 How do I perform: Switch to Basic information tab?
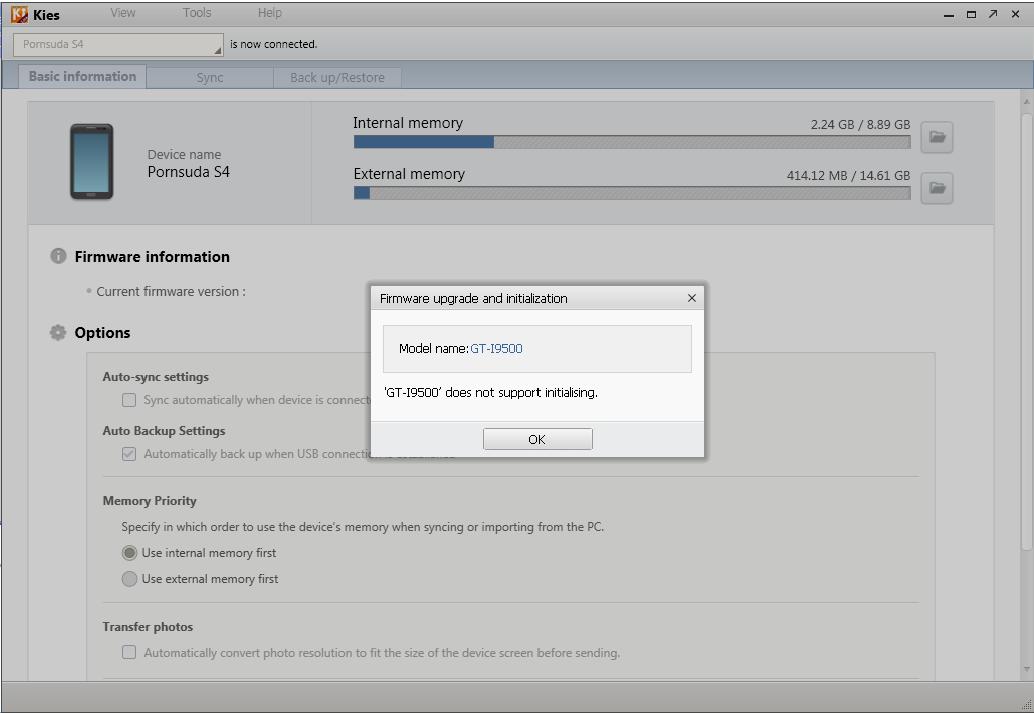coord(82,77)
